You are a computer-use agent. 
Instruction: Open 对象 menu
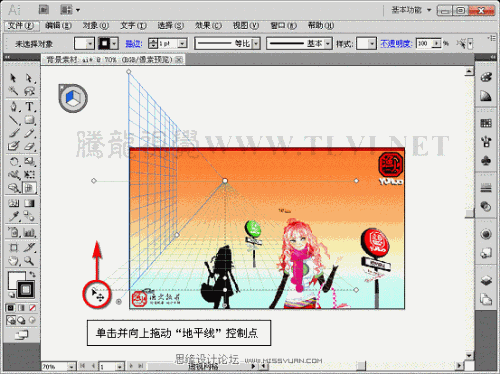coord(96,26)
